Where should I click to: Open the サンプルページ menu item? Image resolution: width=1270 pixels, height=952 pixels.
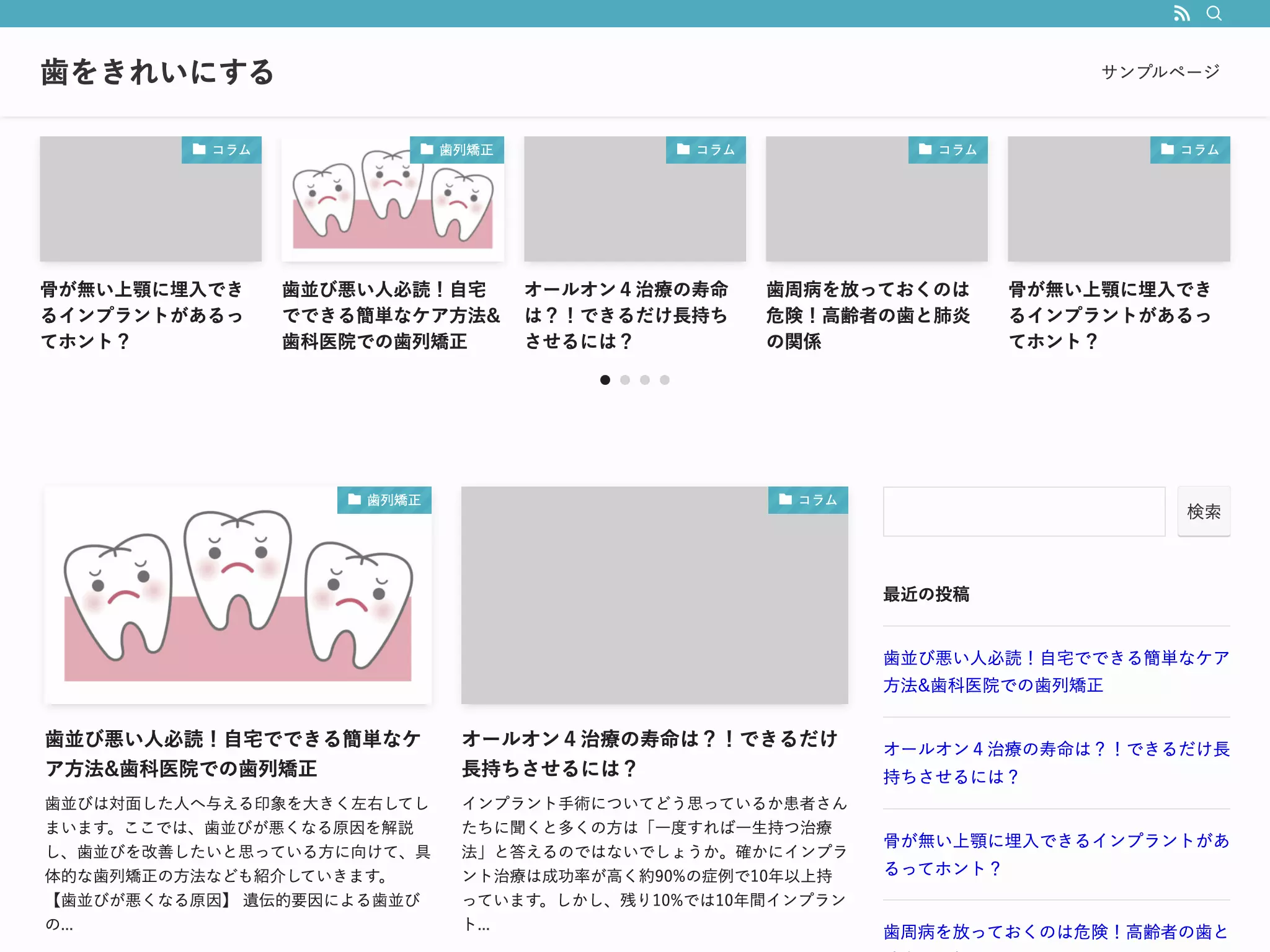pyautogui.click(x=1160, y=72)
